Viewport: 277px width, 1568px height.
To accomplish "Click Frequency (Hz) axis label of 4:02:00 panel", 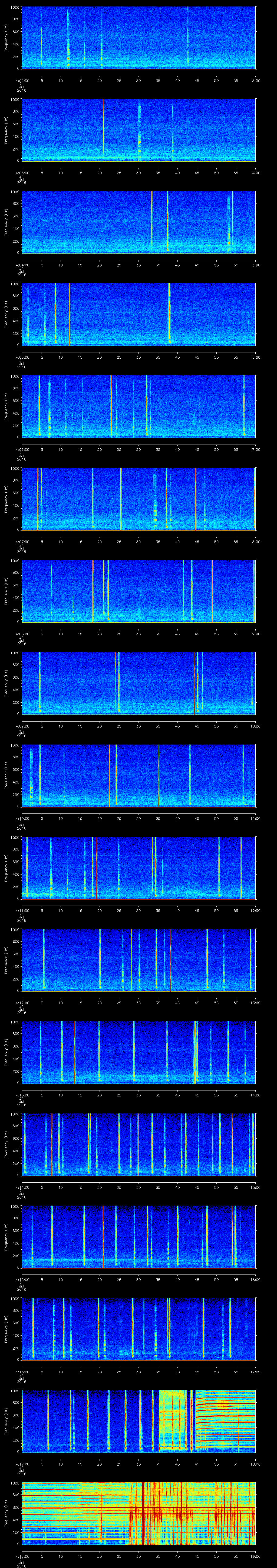I will tap(6, 38).
